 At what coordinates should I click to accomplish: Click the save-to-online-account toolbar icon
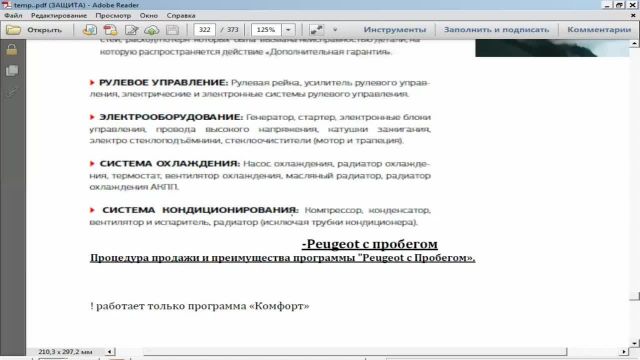[90, 30]
